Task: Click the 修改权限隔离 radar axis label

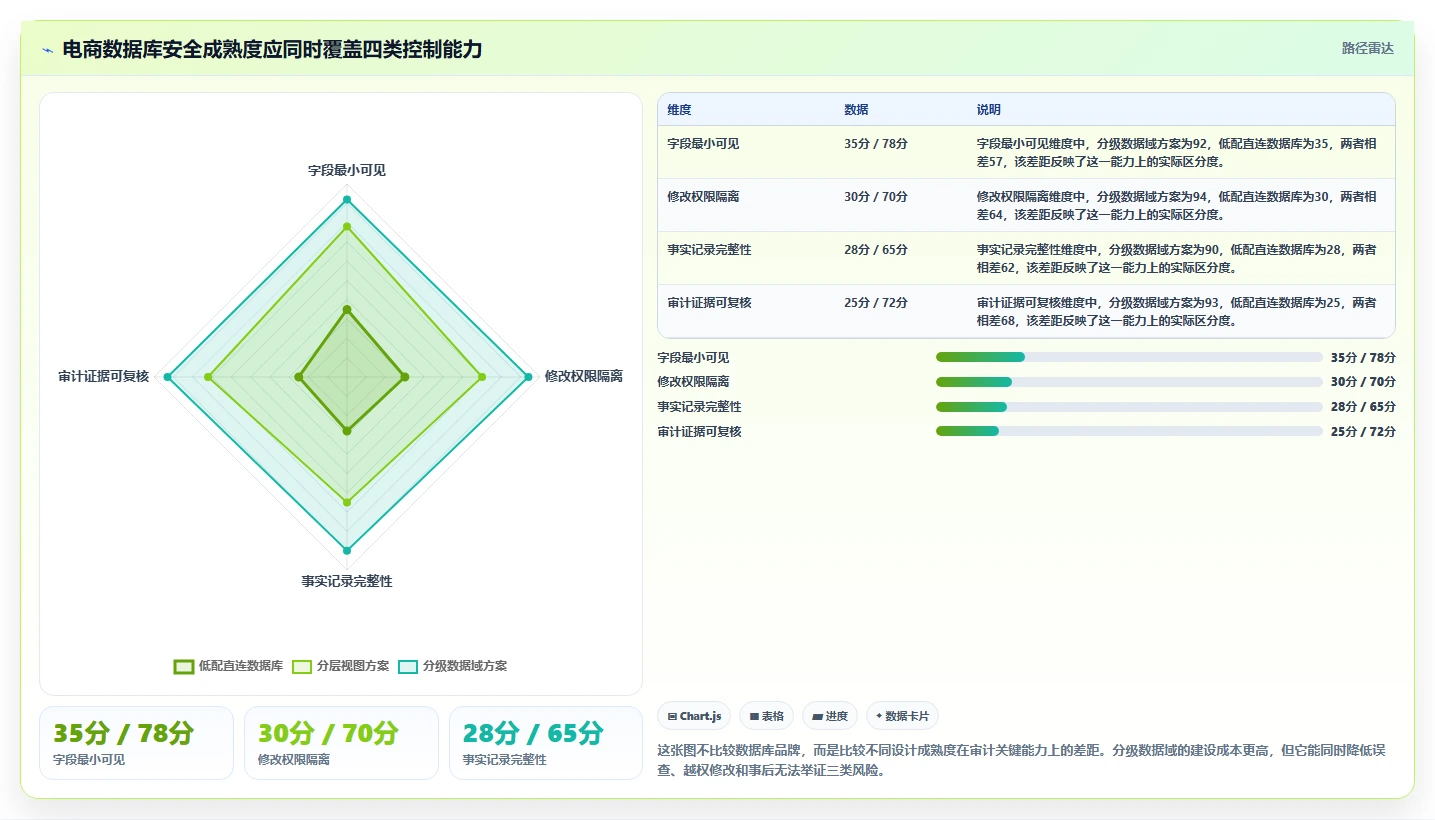Action: coord(583,376)
